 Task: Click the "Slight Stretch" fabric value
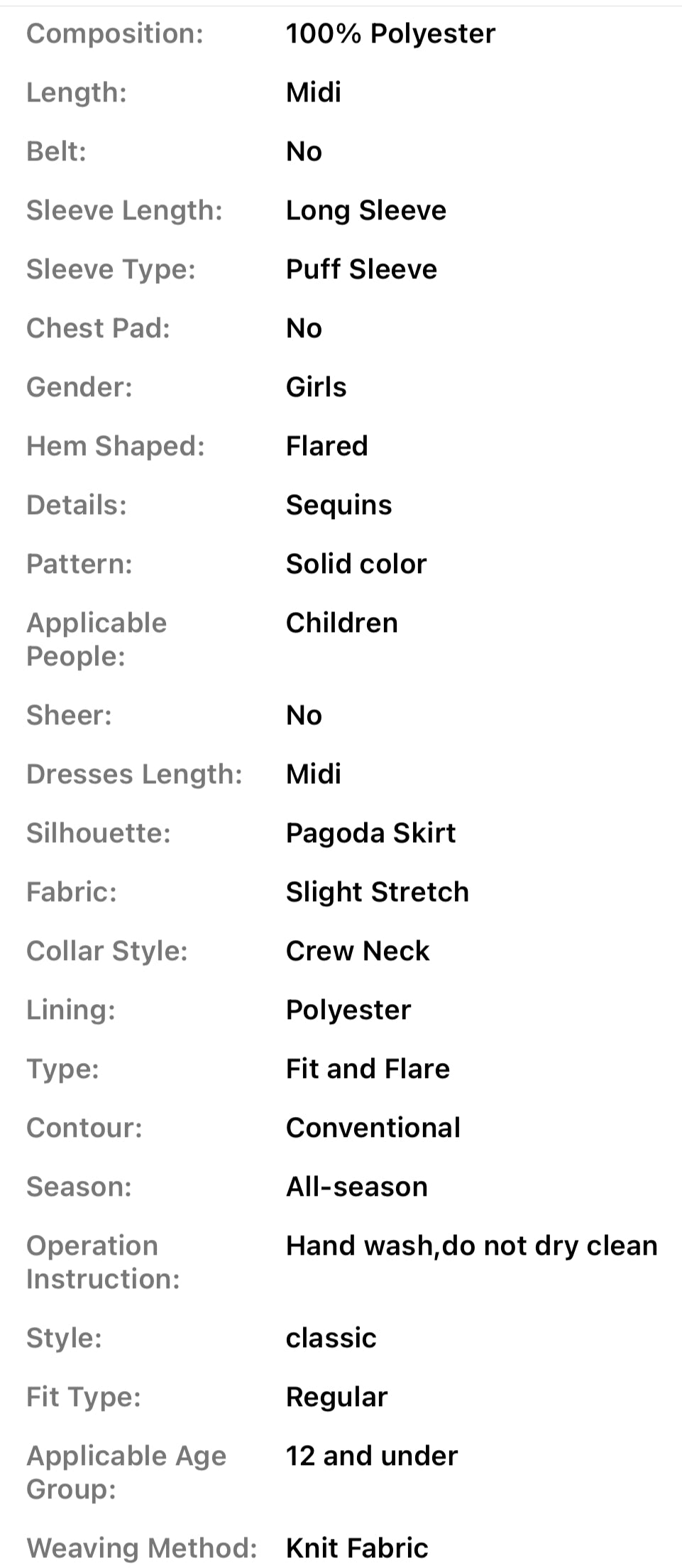(x=377, y=892)
